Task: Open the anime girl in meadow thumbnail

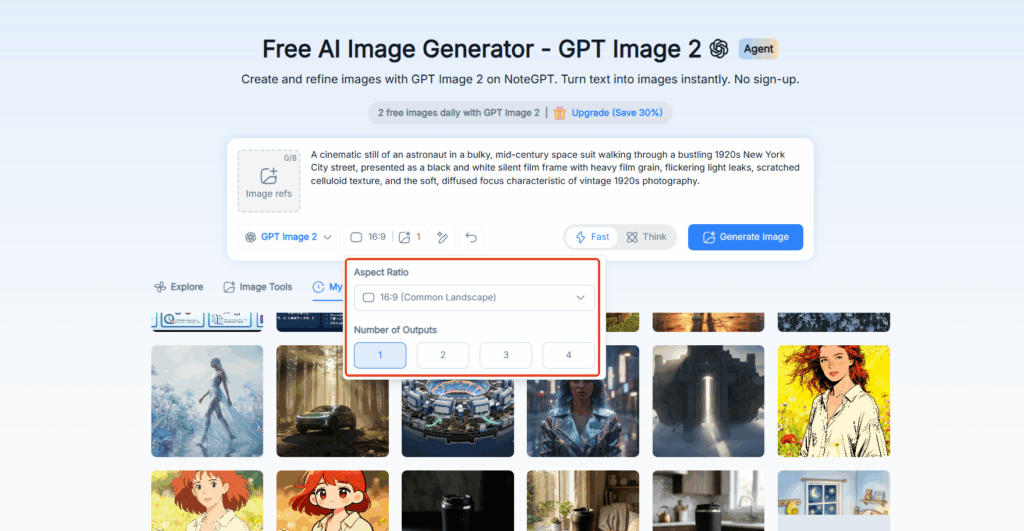Action: tap(207, 500)
